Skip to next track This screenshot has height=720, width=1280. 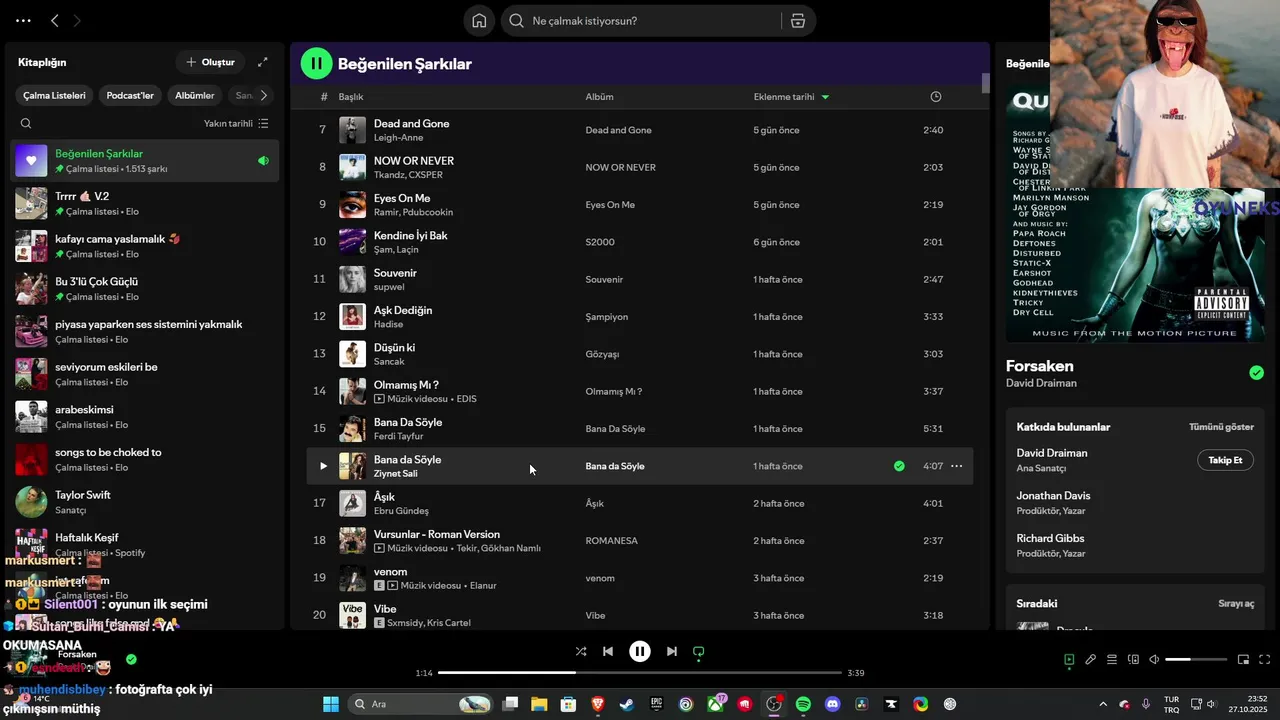672,652
